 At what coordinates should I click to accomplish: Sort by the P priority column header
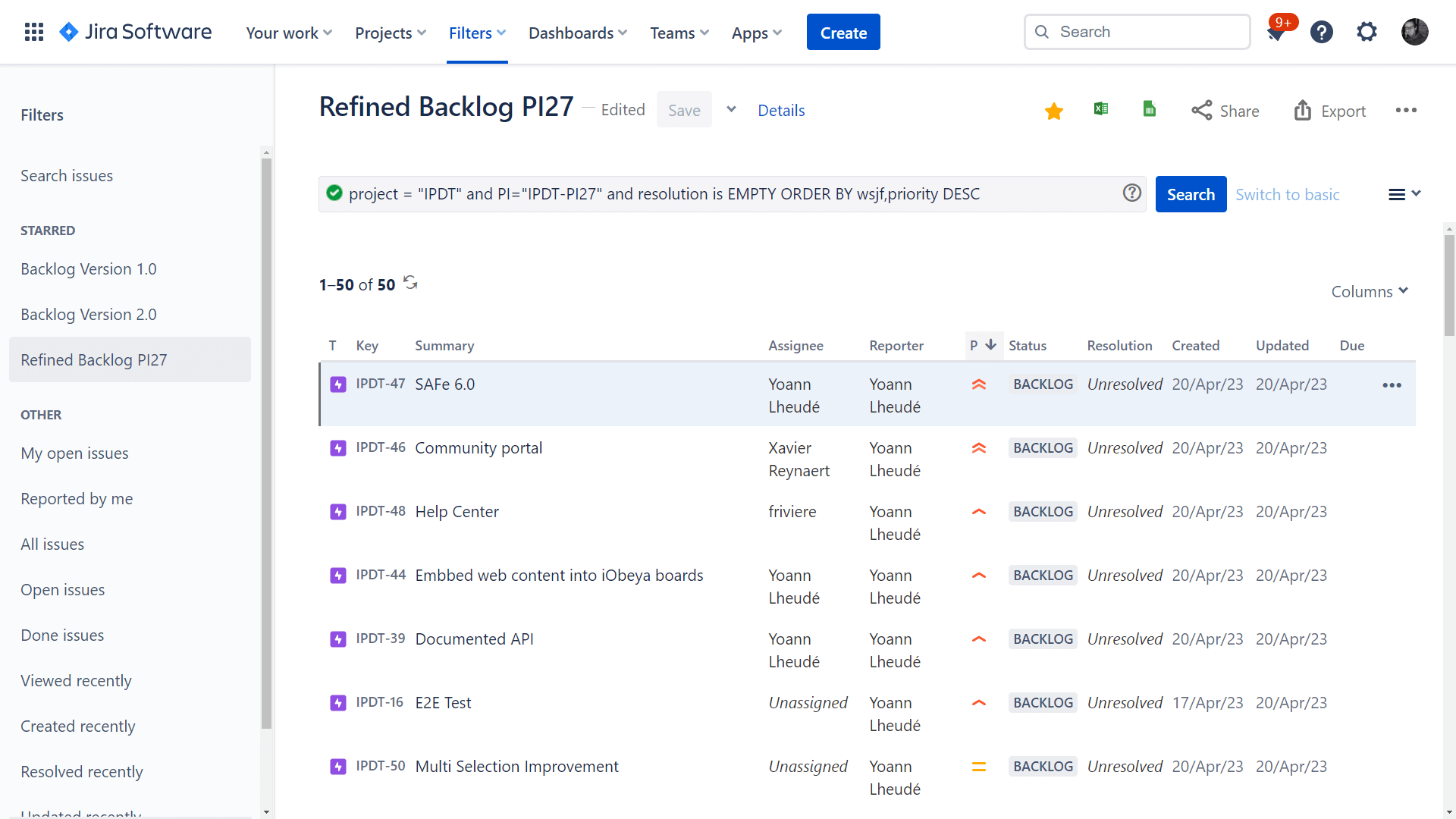coord(984,345)
